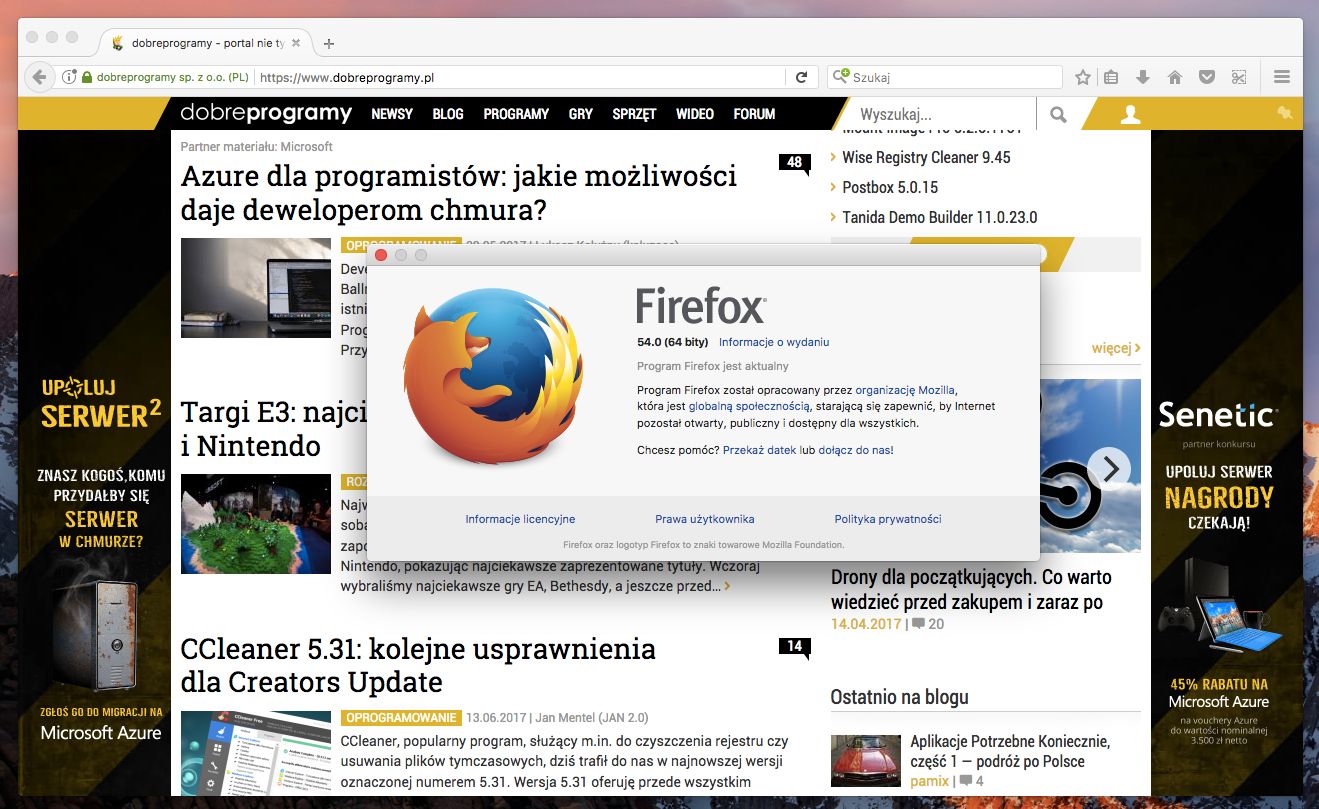
Task: Open the Firefox hamburger menu
Action: [x=1282, y=77]
